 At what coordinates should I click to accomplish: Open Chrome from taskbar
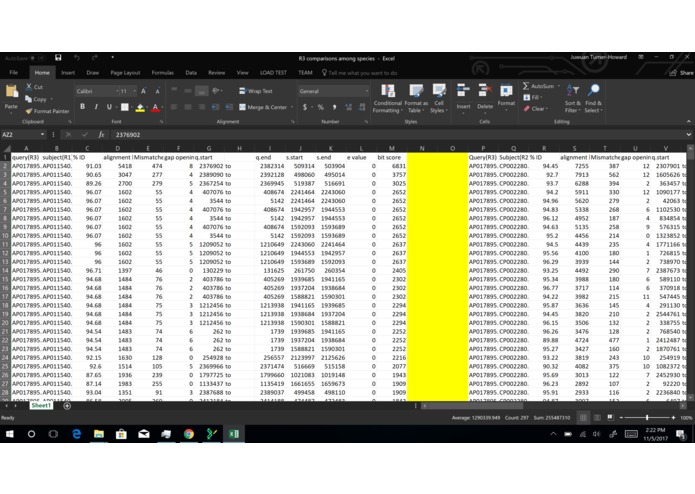189,434
